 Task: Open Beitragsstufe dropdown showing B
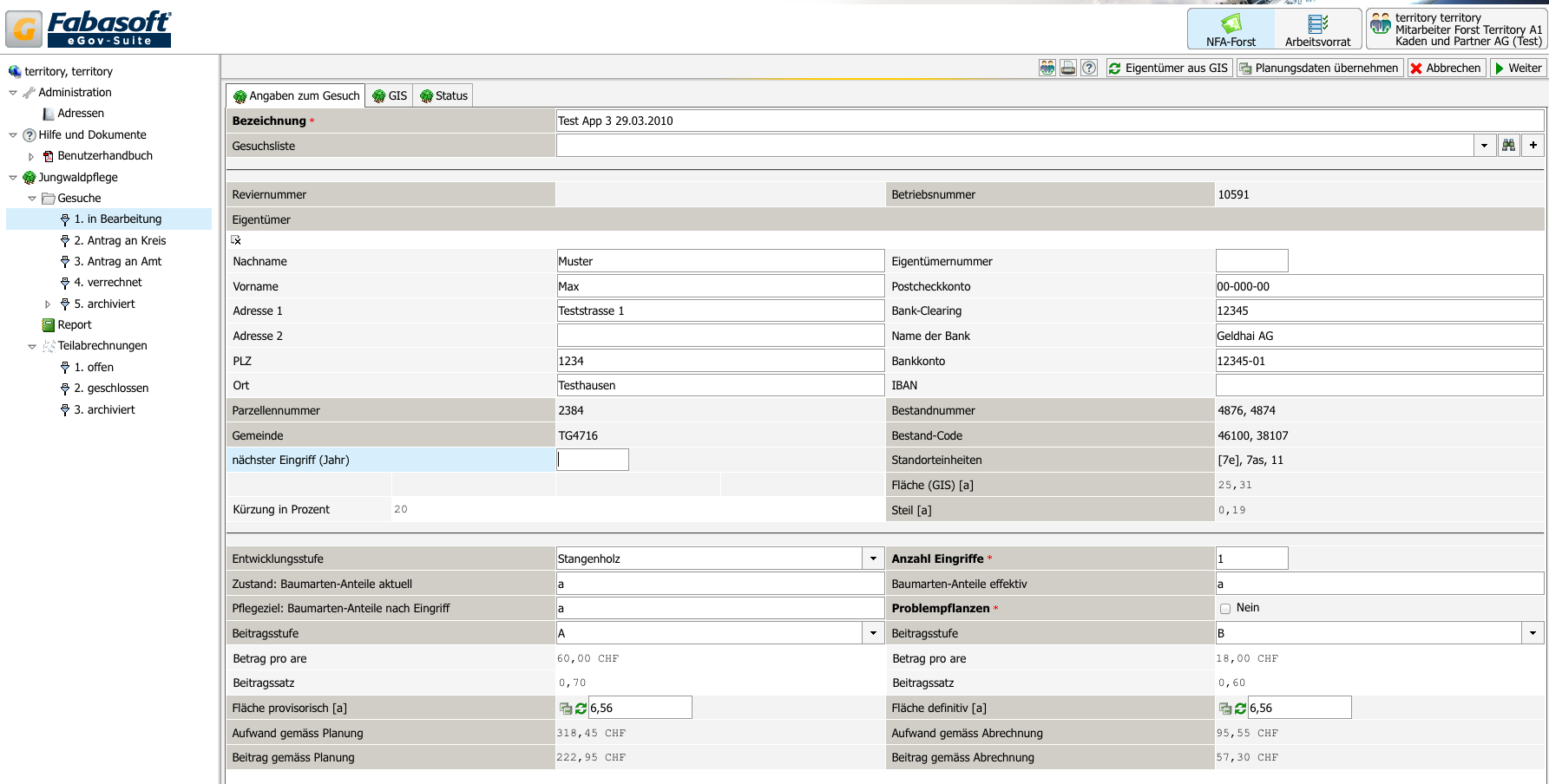pos(1533,633)
